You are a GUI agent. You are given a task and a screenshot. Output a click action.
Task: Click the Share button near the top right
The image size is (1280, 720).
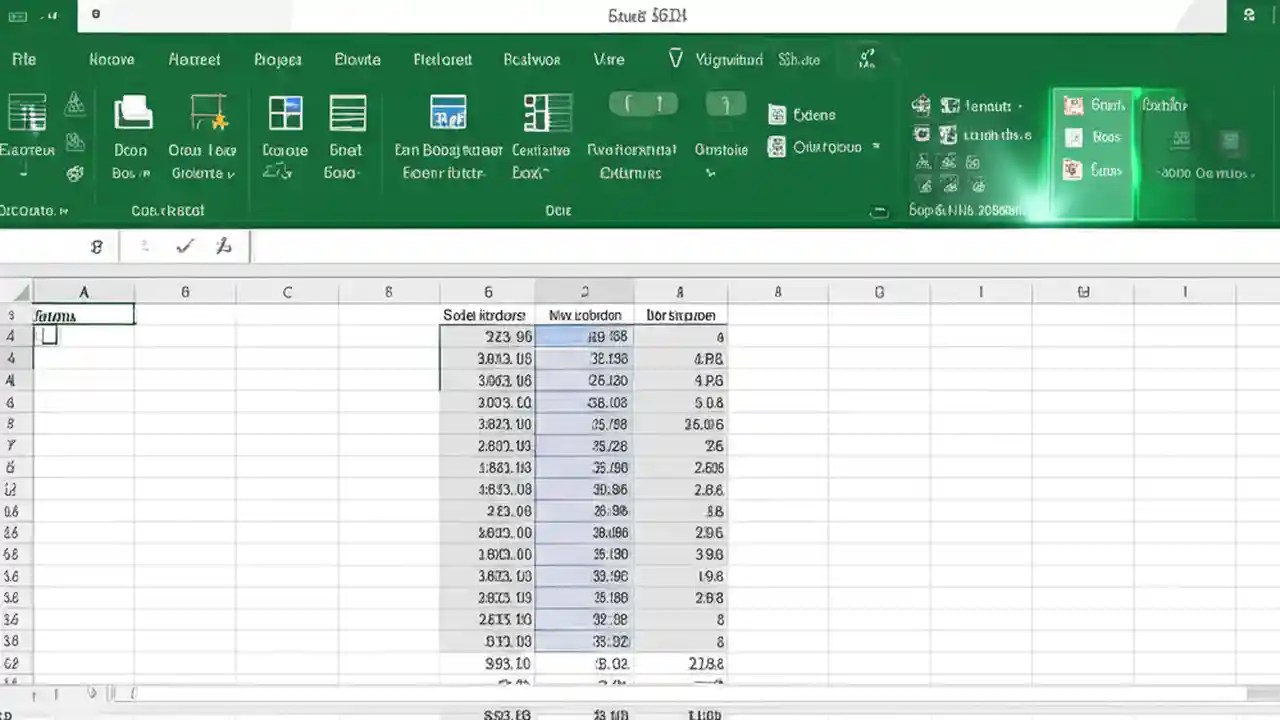pyautogui.click(x=799, y=59)
